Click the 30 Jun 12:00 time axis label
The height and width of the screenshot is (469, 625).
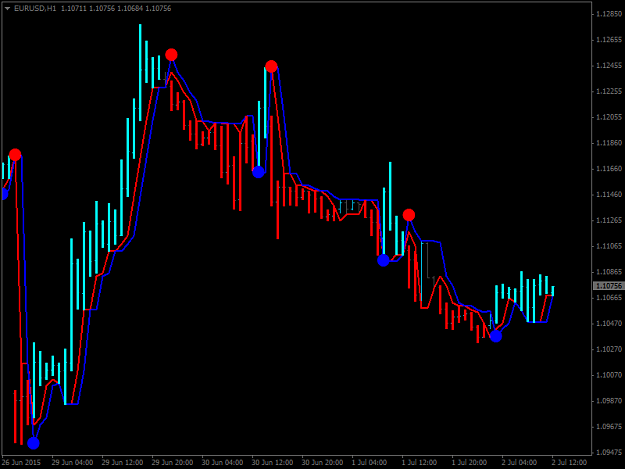click(272, 463)
